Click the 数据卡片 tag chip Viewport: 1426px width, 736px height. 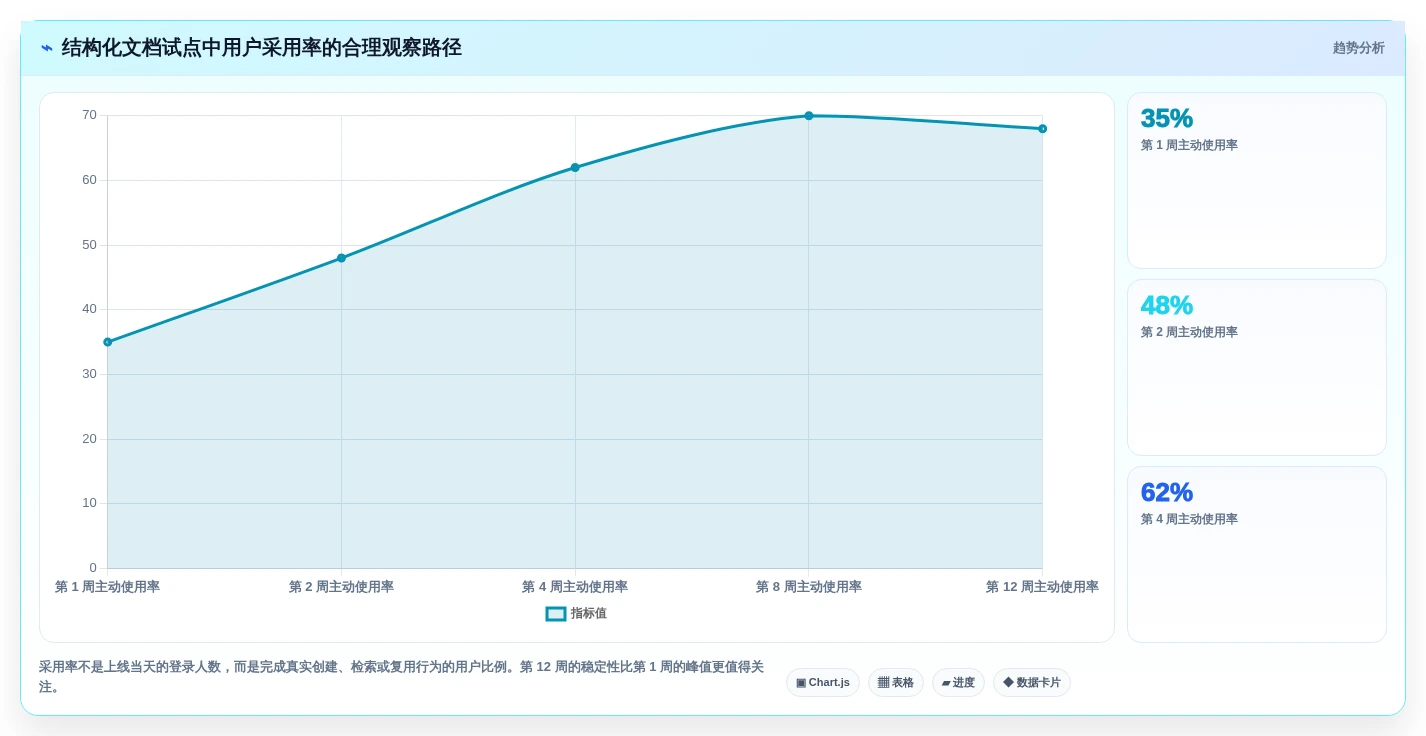tap(1032, 682)
